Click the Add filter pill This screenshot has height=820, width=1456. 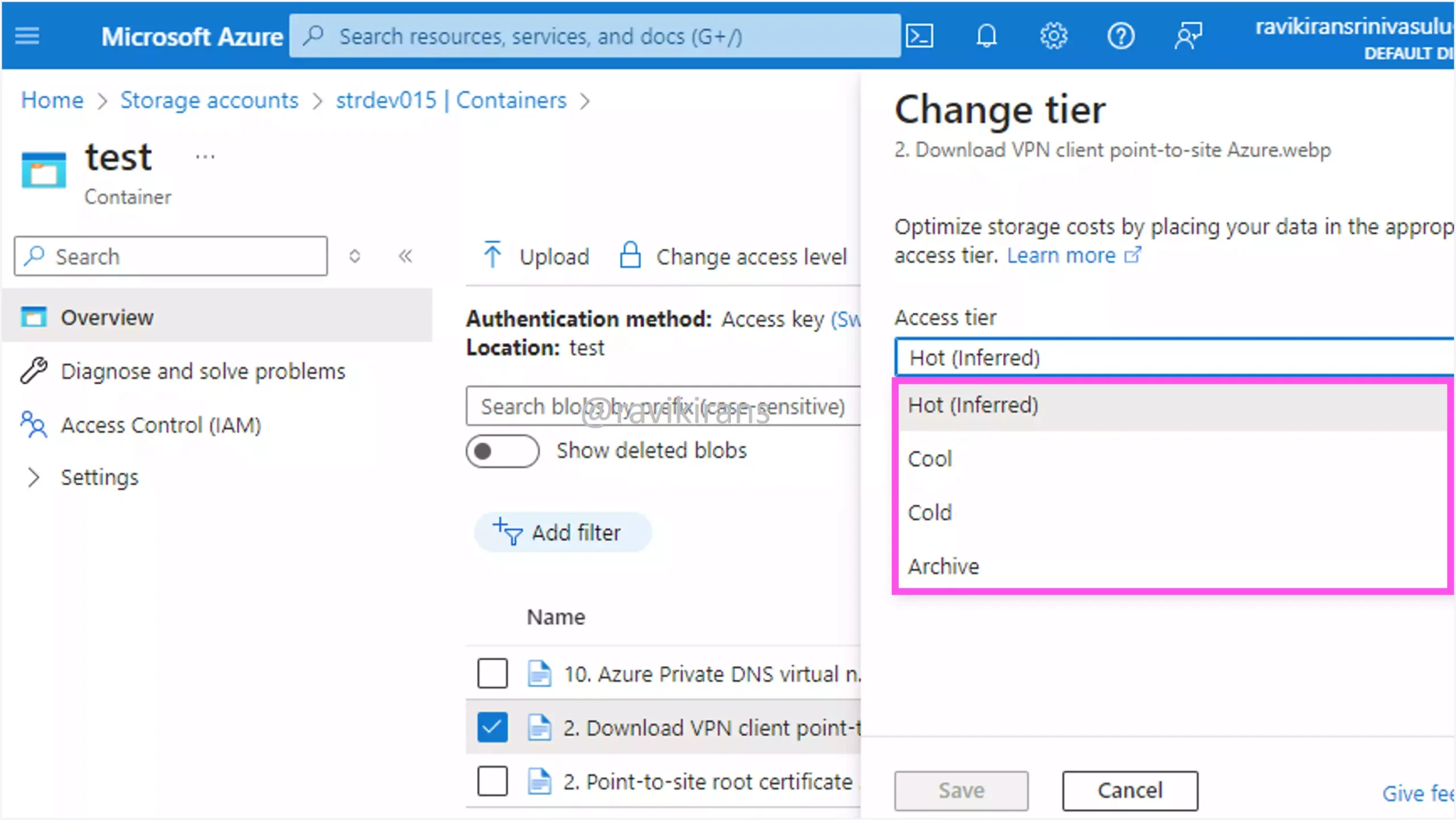point(562,532)
